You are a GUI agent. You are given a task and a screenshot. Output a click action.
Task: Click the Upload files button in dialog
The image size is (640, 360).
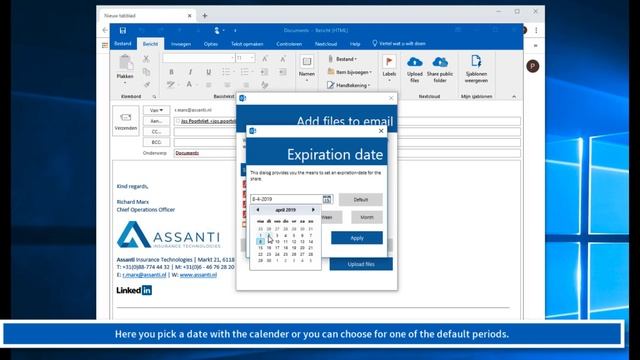(361, 264)
